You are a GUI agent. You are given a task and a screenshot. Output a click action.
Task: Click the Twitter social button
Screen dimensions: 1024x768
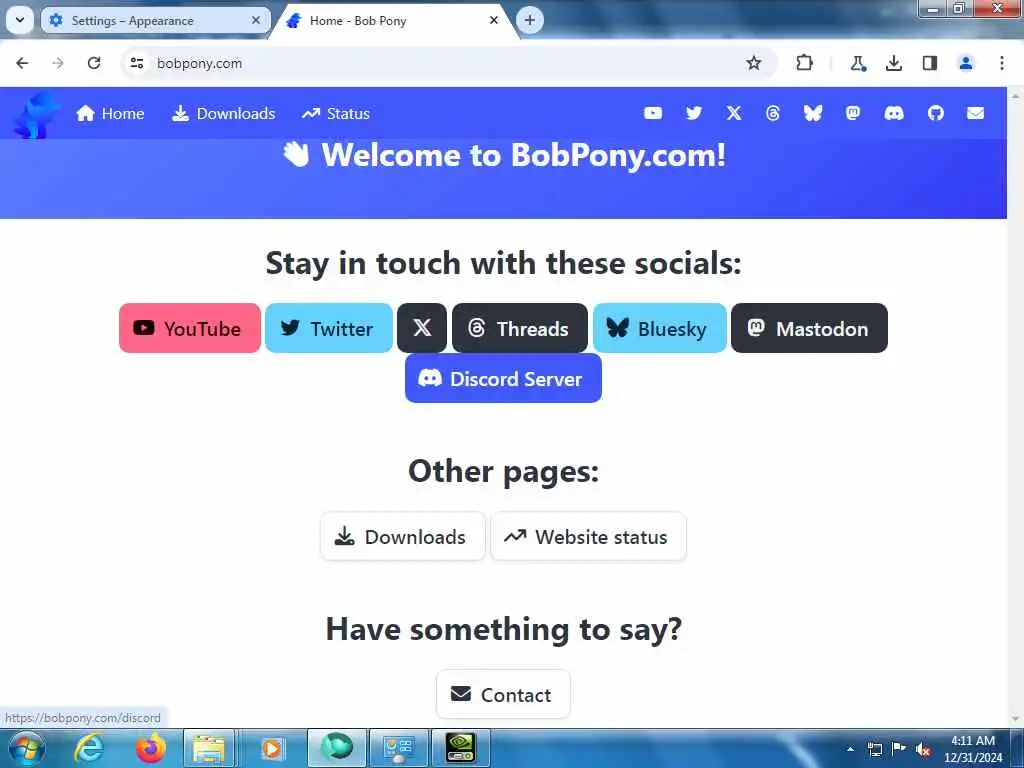click(328, 328)
